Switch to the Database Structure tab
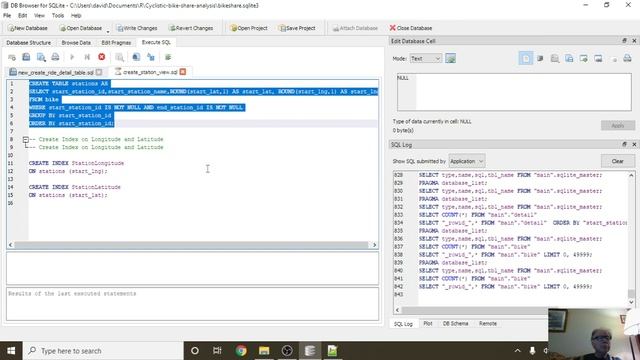640x360 pixels. click(x=29, y=42)
